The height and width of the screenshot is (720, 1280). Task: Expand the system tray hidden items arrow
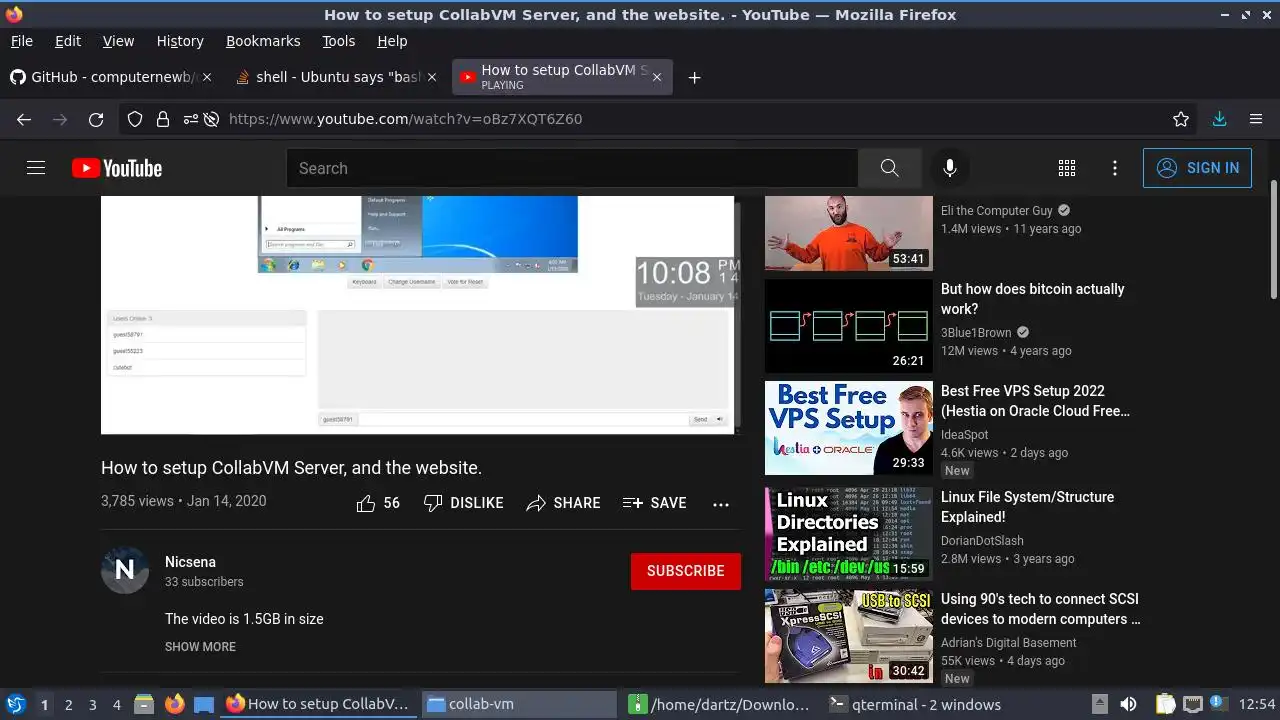1099,704
